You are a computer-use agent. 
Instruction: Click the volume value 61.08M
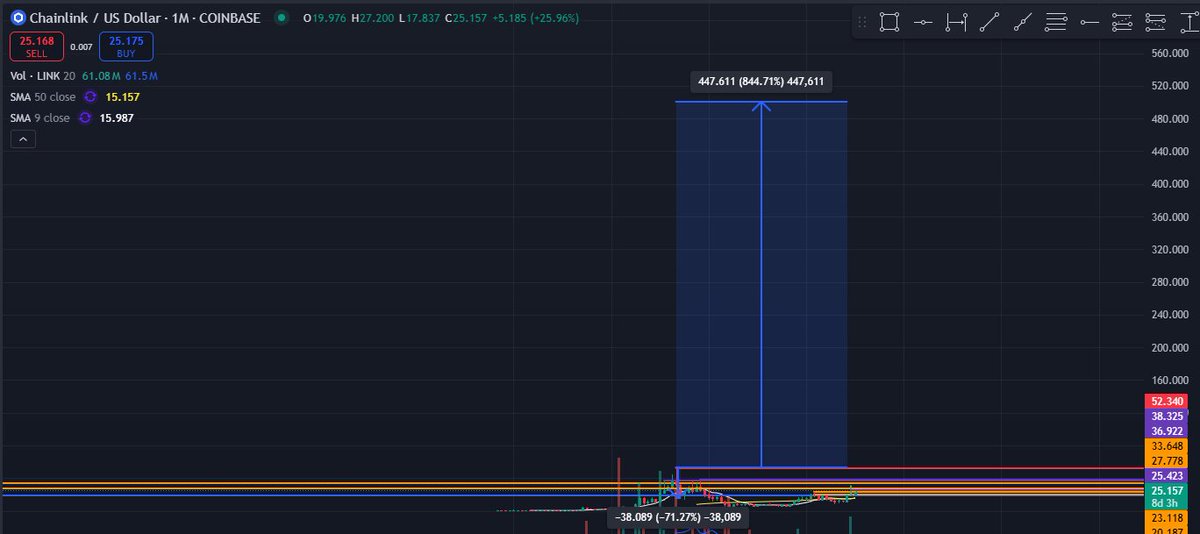(100, 76)
